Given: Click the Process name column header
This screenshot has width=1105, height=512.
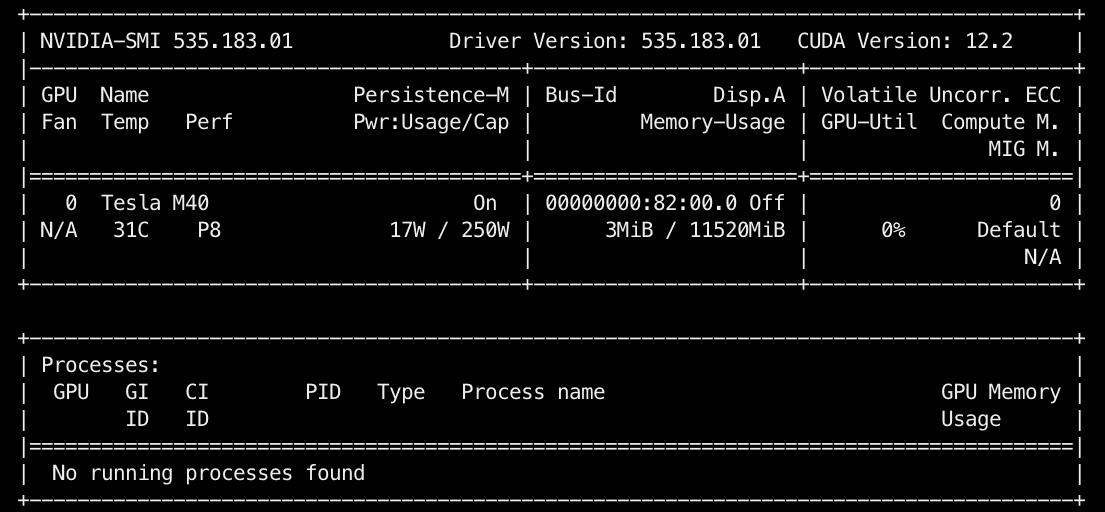Looking at the screenshot, I should pyautogui.click(x=533, y=392).
